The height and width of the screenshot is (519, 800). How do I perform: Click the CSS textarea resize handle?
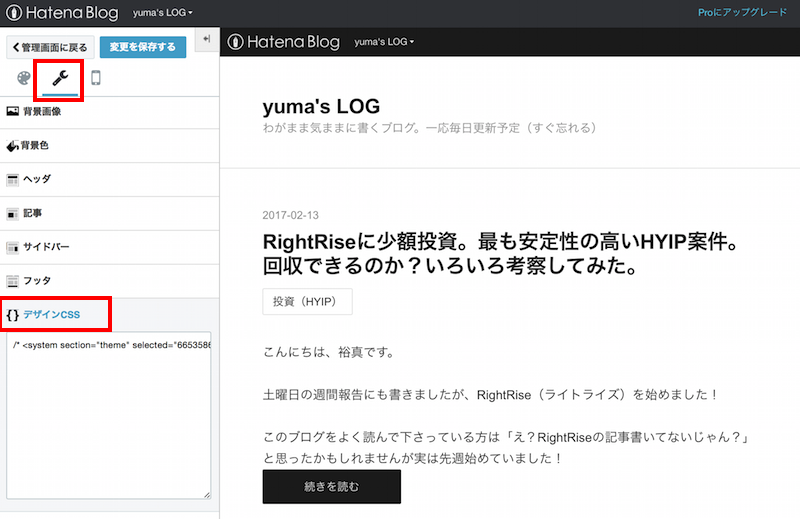[x=207, y=495]
